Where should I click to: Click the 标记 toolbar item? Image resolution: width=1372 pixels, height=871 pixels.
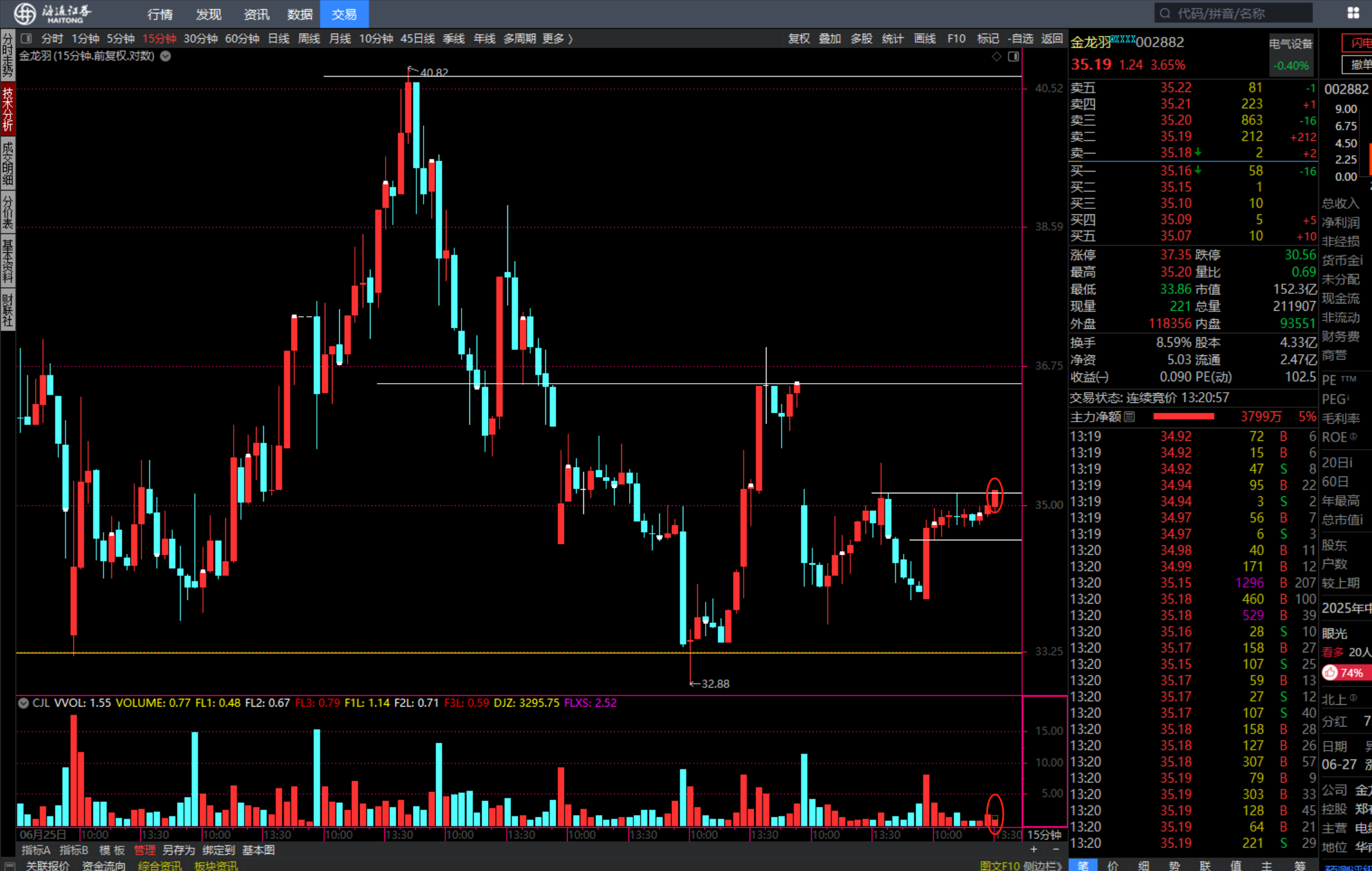point(988,39)
